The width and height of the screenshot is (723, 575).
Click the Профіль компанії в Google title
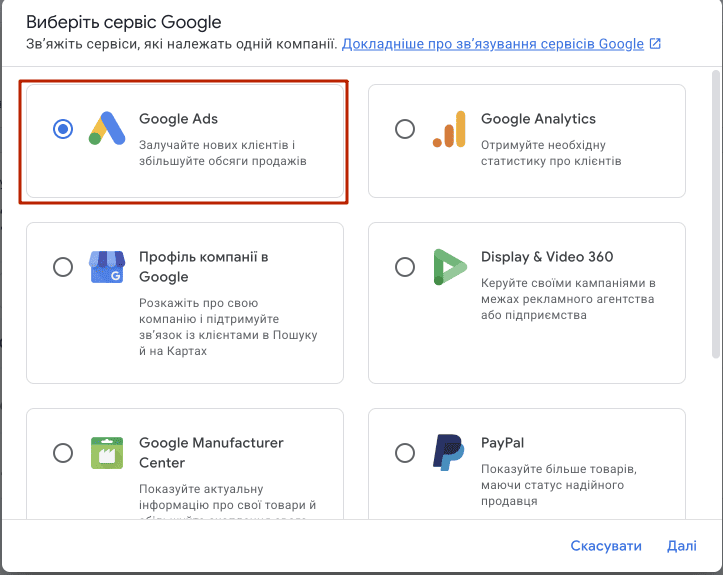[x=203, y=267]
